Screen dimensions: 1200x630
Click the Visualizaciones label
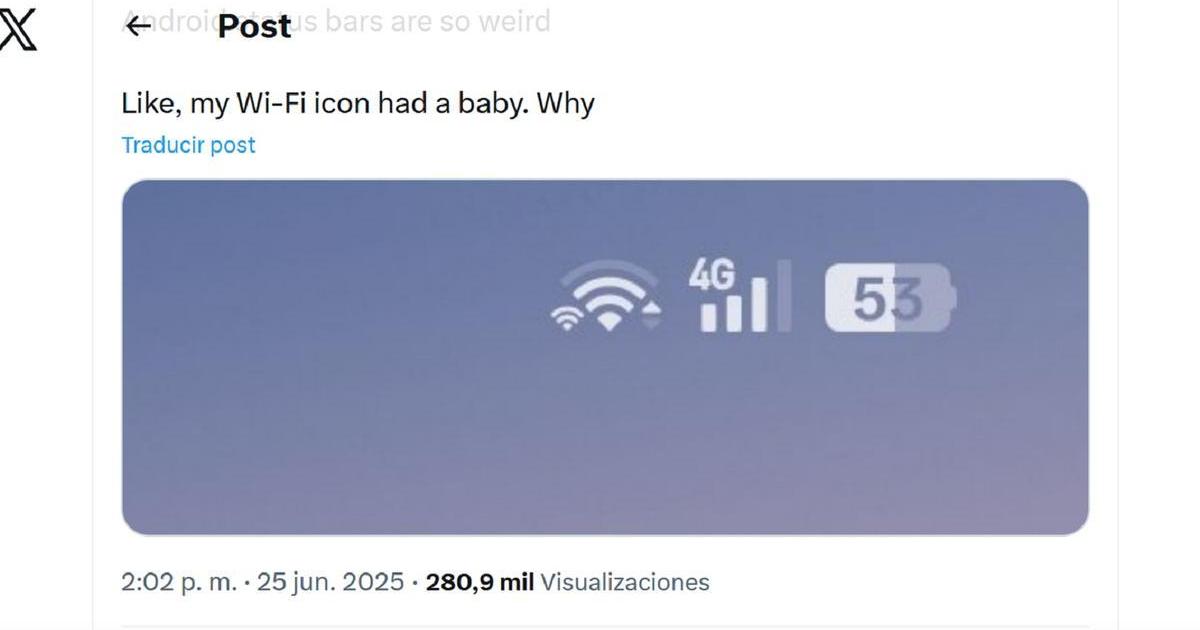(625, 582)
